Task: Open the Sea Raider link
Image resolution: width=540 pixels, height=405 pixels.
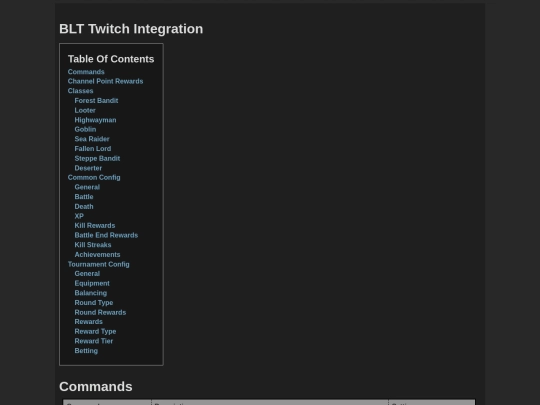Action: tap(92, 139)
